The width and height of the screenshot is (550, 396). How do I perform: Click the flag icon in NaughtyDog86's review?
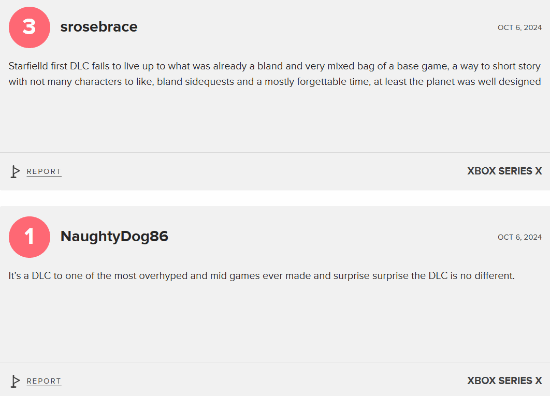15,381
